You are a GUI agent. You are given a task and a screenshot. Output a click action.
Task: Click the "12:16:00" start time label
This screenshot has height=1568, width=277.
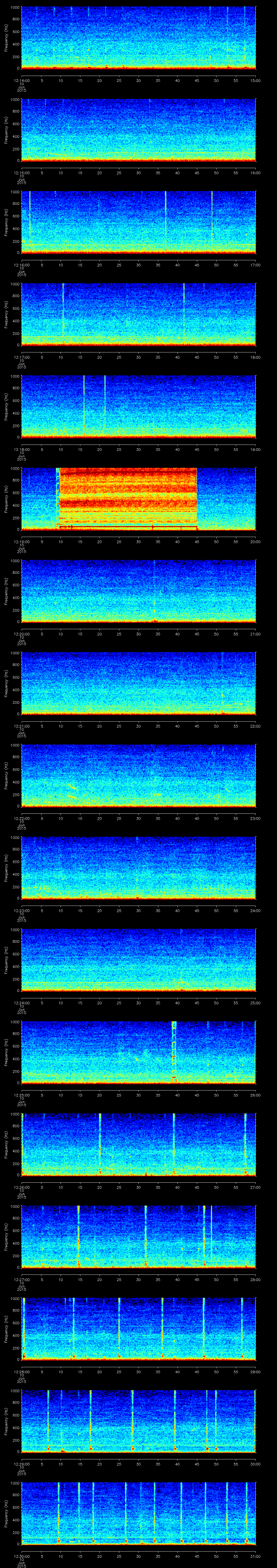tap(21, 265)
